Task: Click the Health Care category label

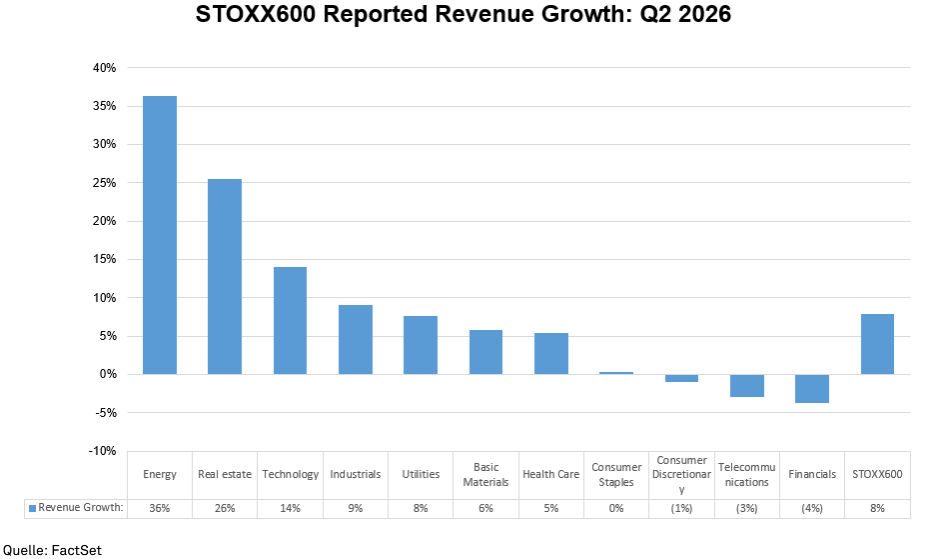Action: [x=551, y=474]
